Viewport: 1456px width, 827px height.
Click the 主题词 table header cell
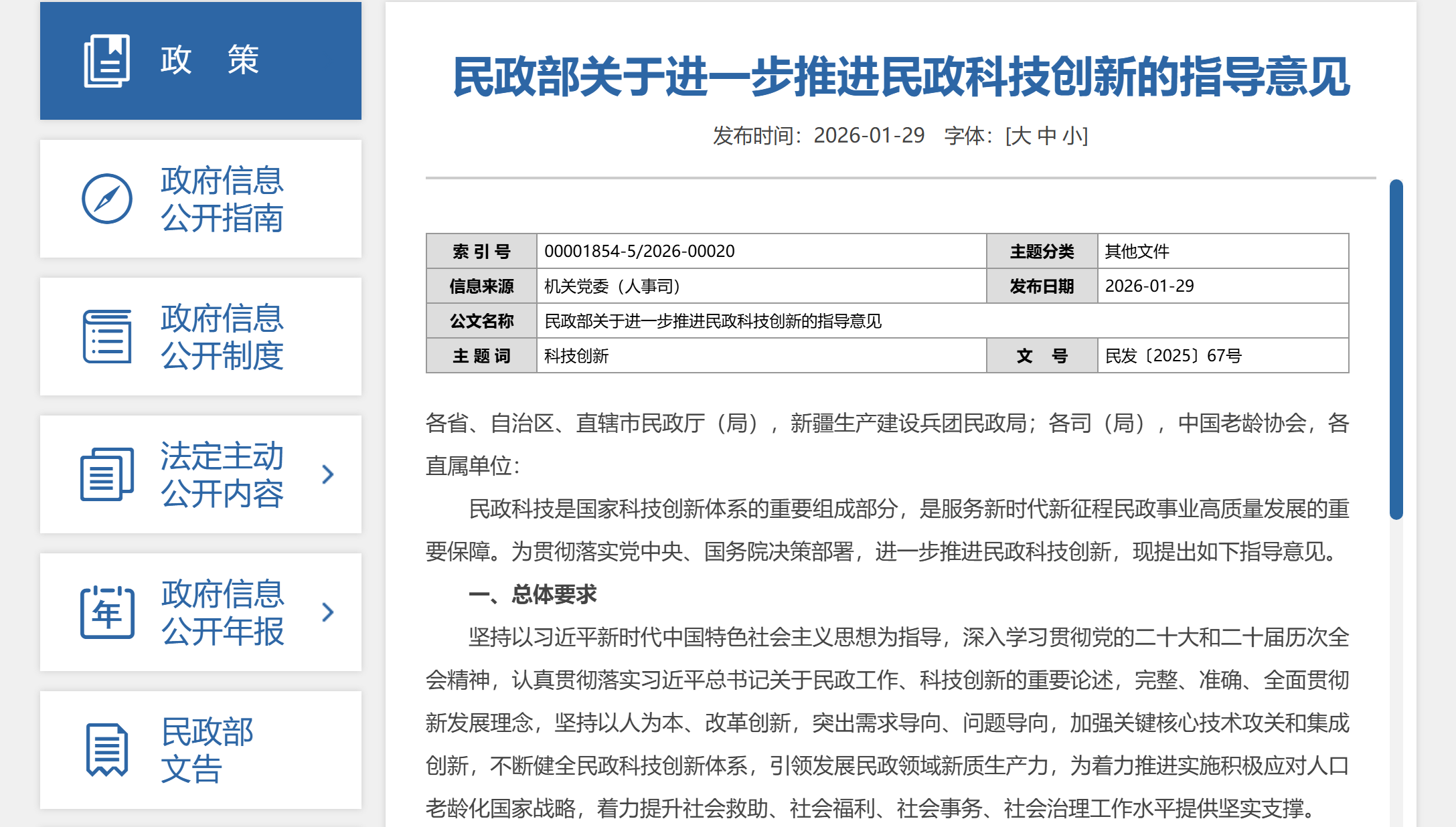(x=482, y=355)
